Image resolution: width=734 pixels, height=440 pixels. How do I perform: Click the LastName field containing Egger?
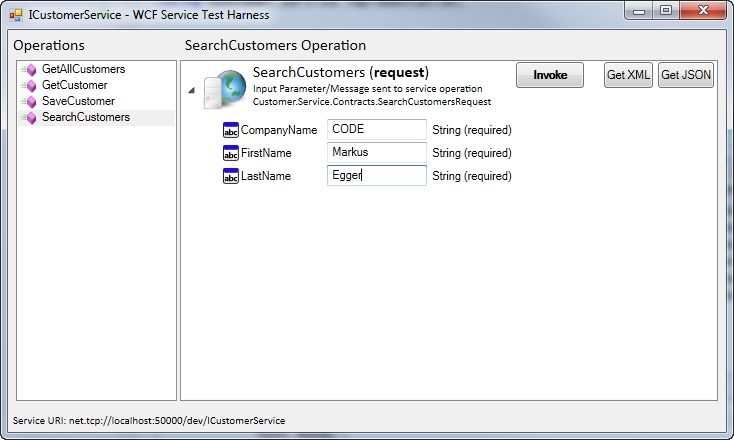point(377,175)
